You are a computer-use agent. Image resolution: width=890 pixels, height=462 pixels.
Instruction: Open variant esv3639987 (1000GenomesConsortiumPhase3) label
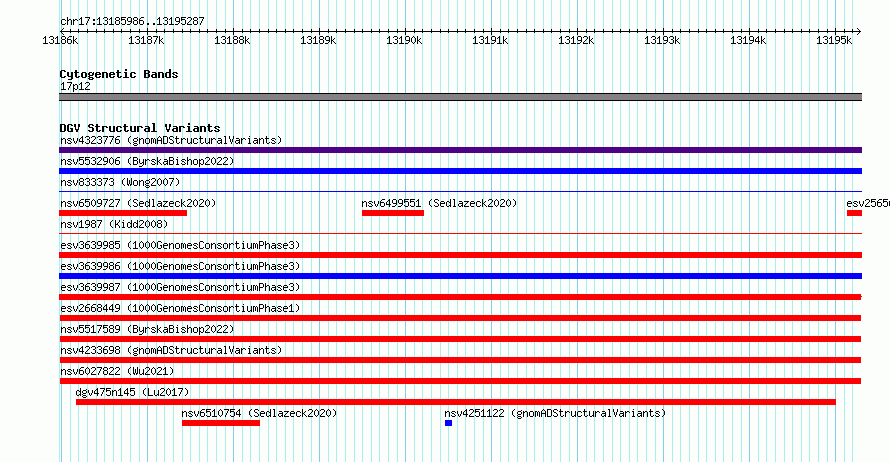point(180,288)
